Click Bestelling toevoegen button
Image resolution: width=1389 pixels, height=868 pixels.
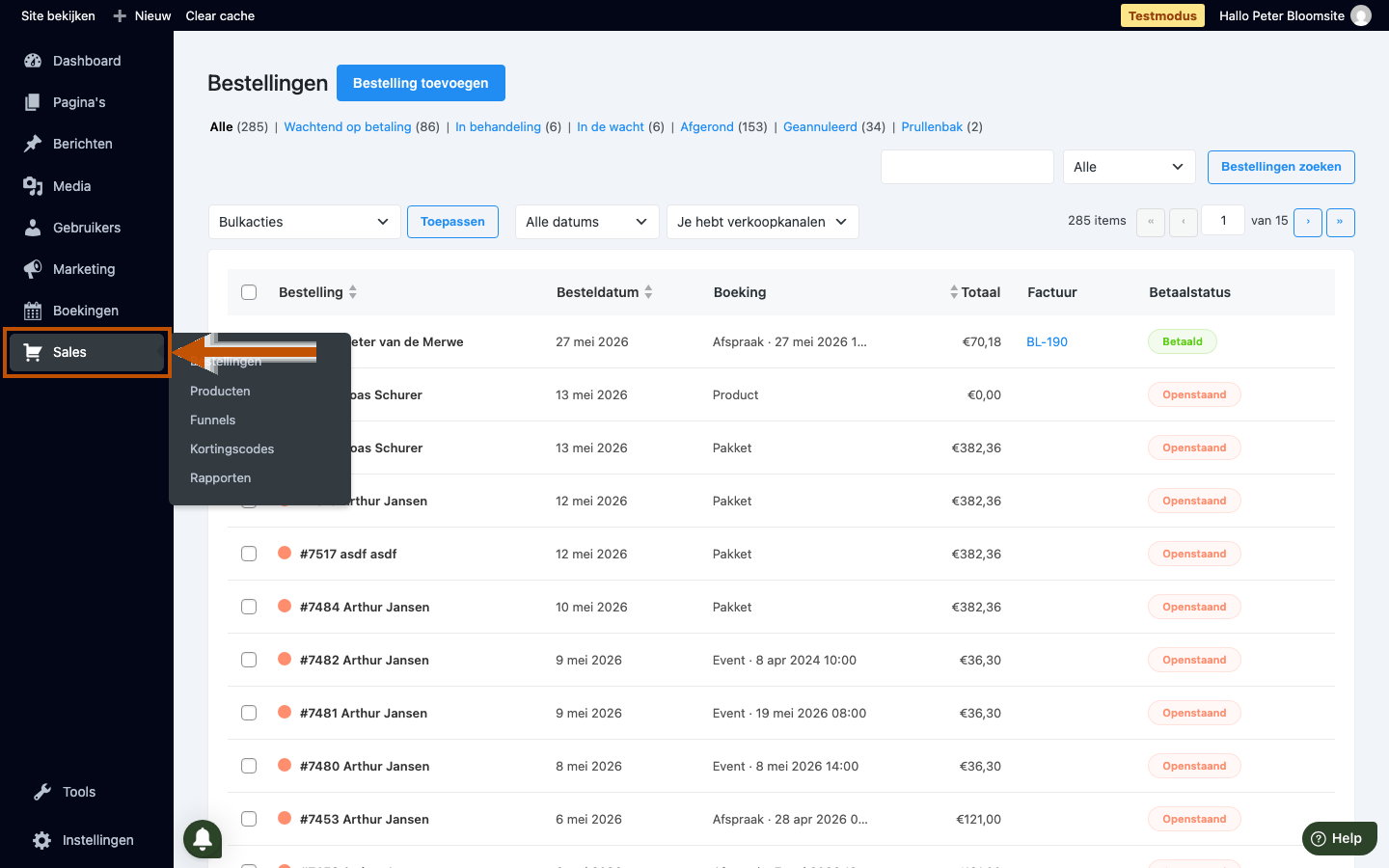click(x=421, y=83)
